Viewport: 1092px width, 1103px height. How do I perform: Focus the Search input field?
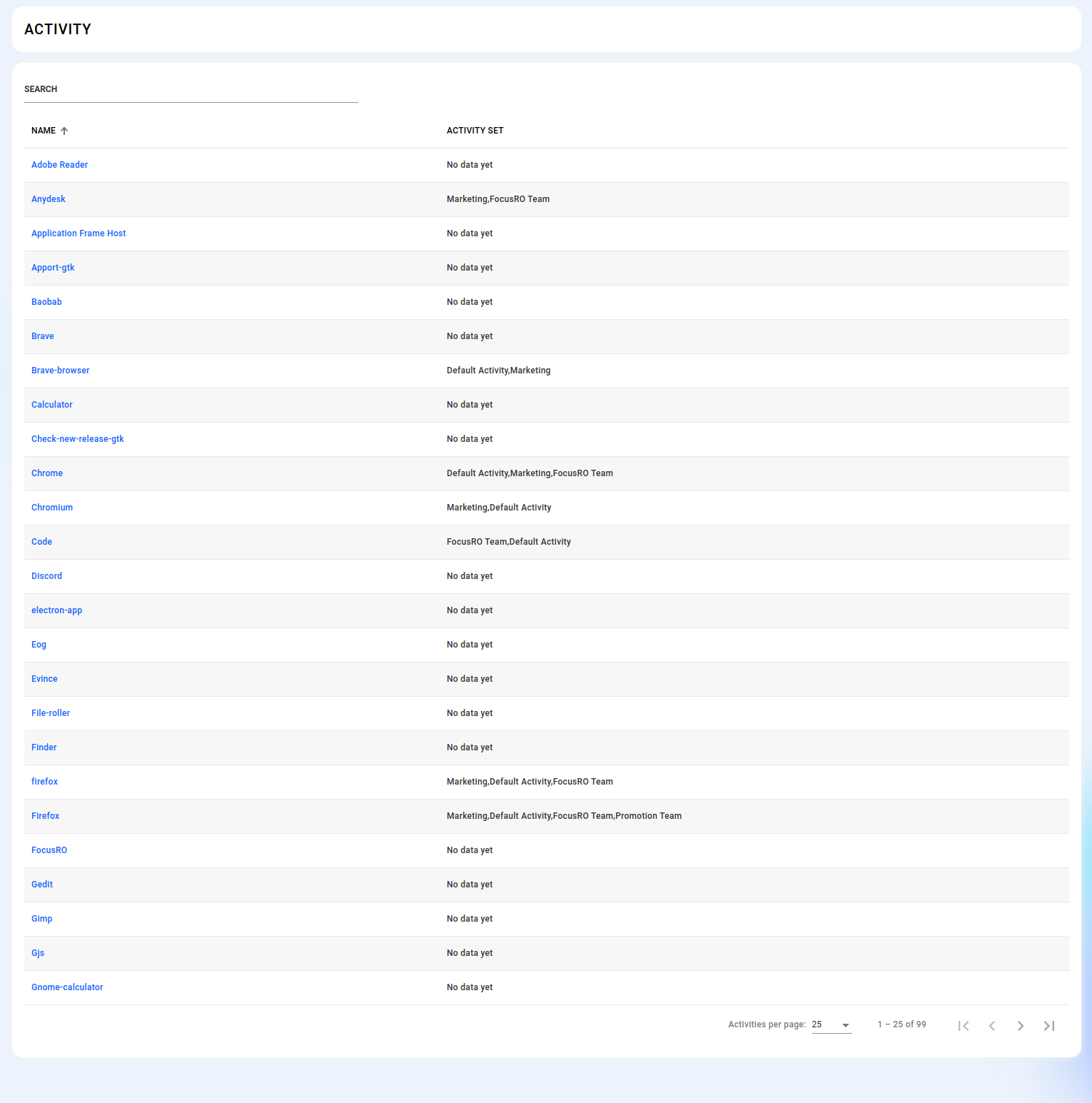[x=191, y=90]
